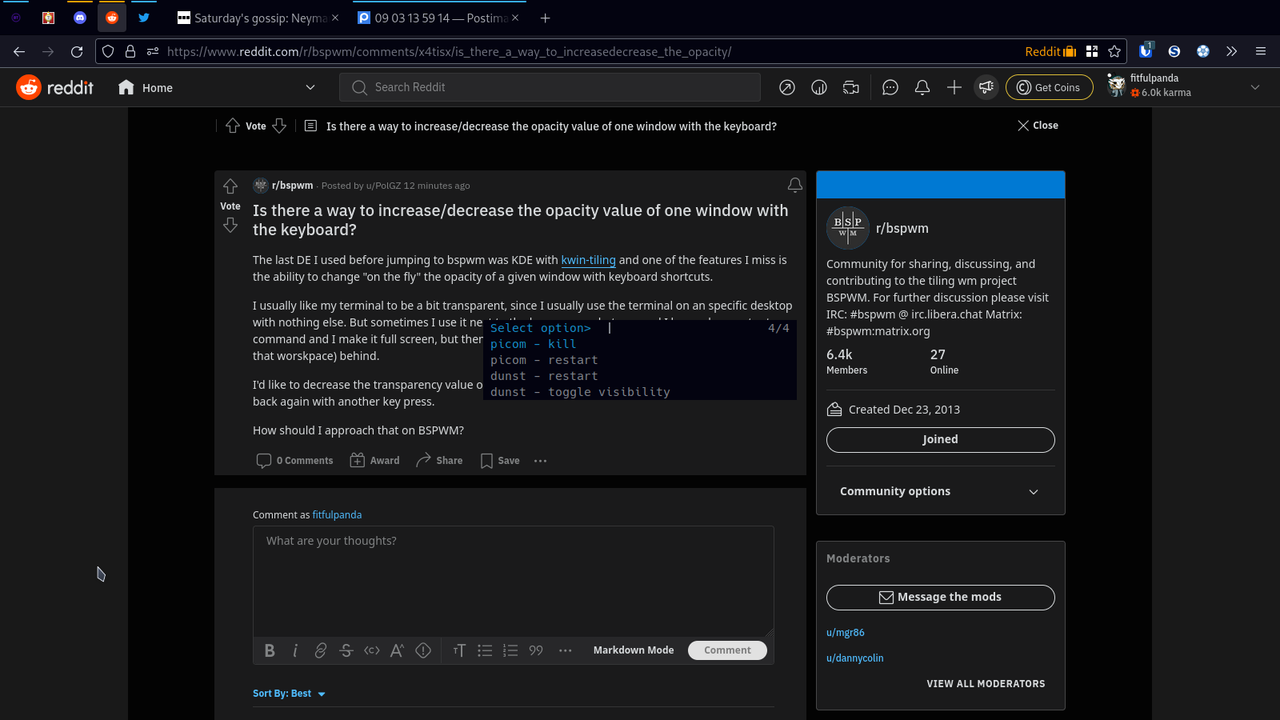Apply superscript formatting
Viewport: 1280px width, 720px height.
[397, 650]
